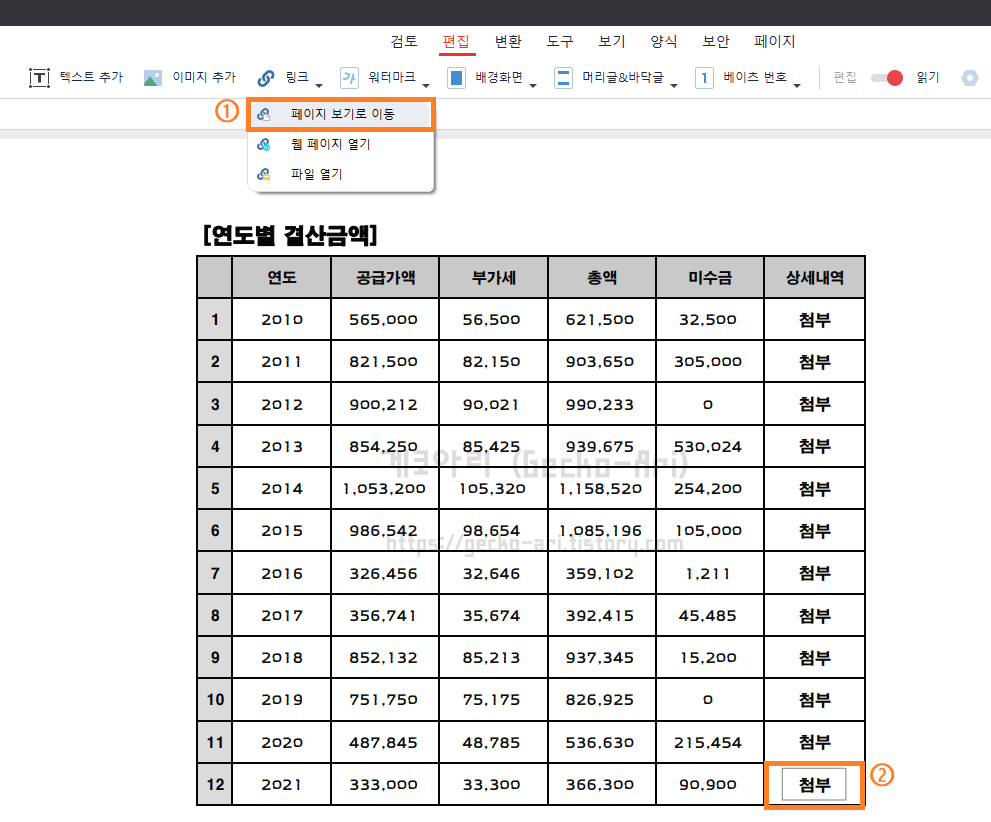Click the 1,158,520 cell
The width and height of the screenshot is (991, 822).
point(600,488)
